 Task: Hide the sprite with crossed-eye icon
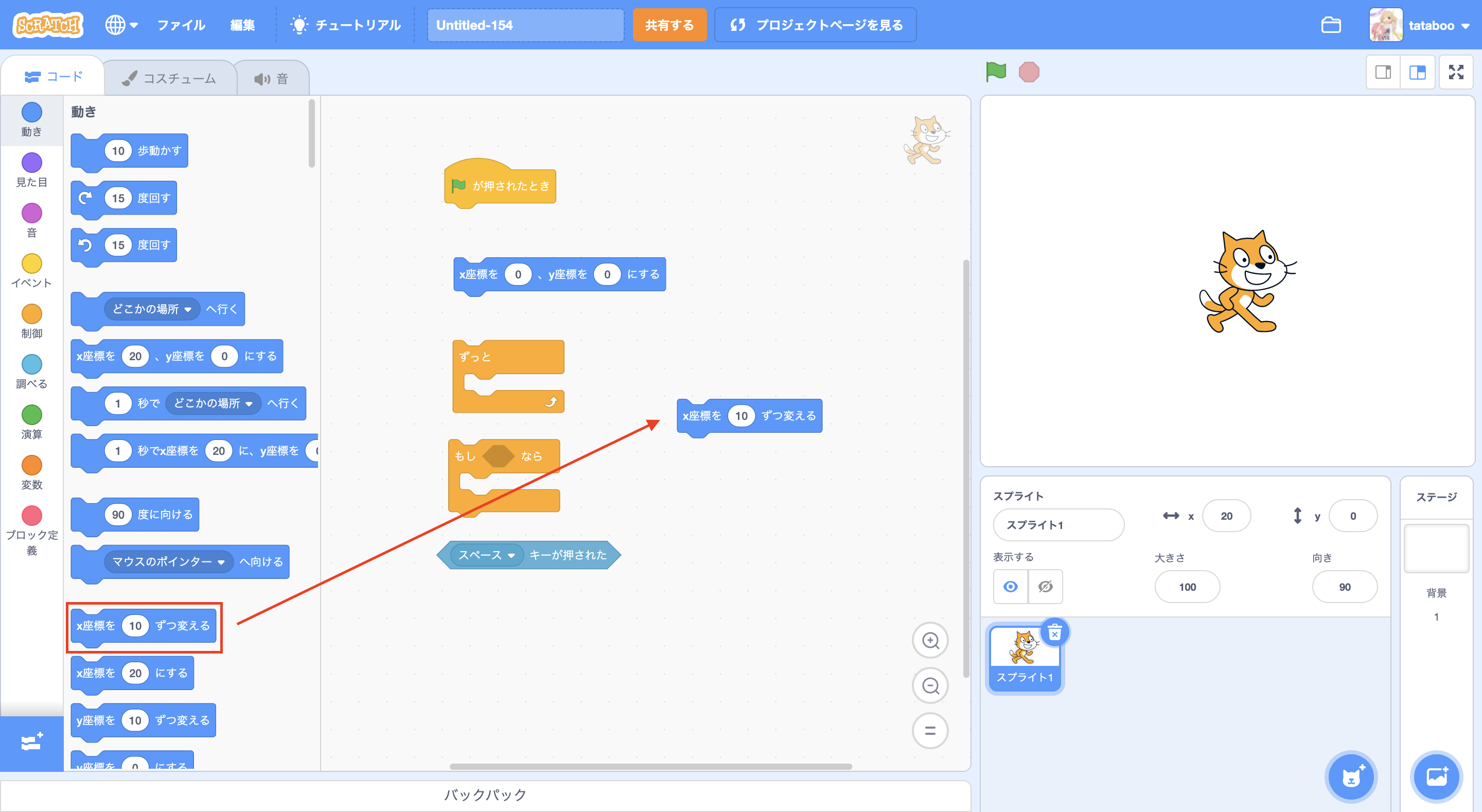coord(1045,587)
